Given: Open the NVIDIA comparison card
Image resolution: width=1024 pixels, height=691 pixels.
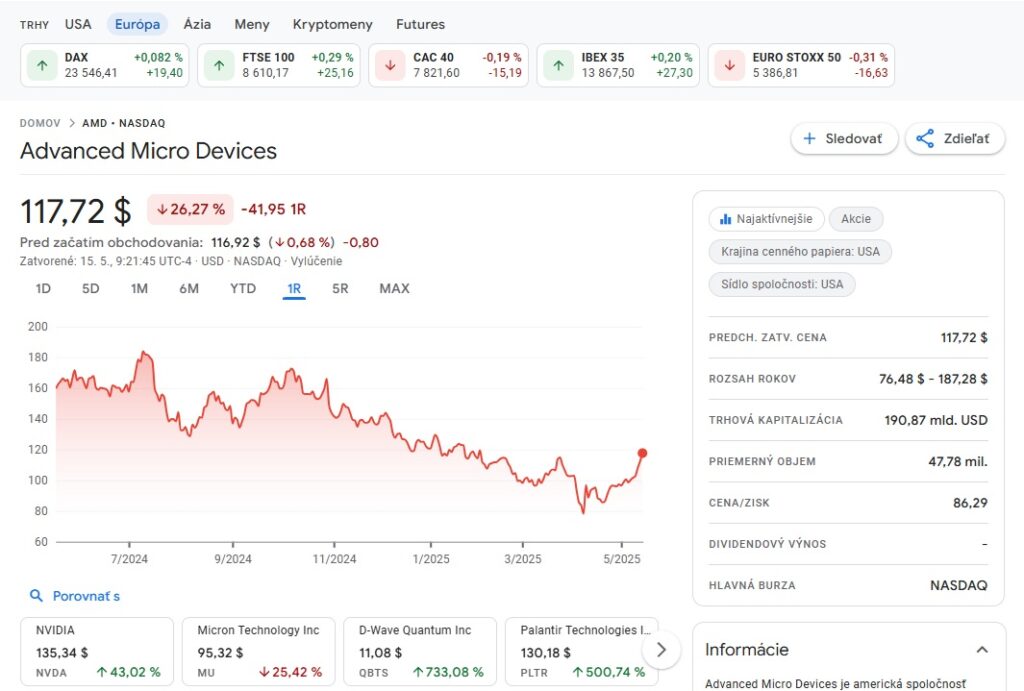Looking at the screenshot, I should pyautogui.click(x=97, y=651).
